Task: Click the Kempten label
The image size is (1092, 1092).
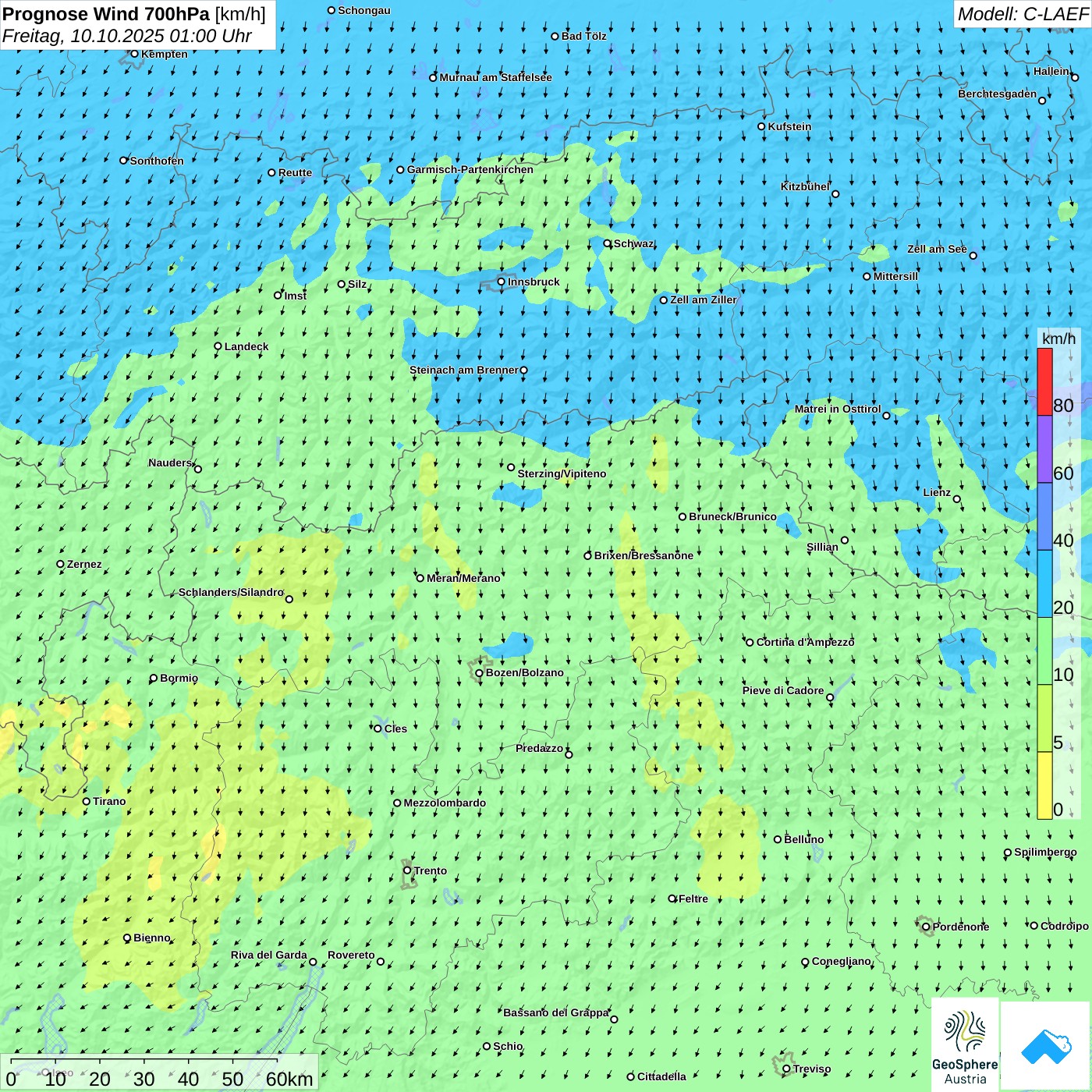Action: pos(165,54)
